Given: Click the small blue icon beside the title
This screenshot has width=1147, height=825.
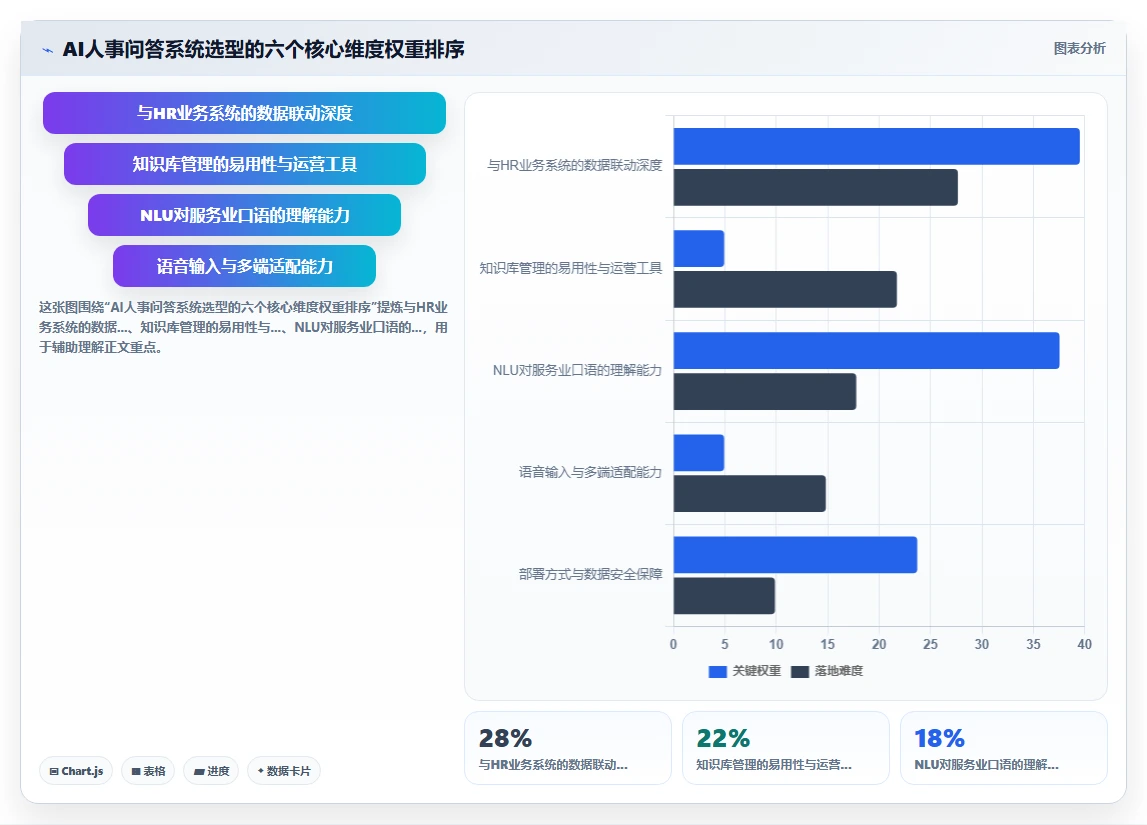Looking at the screenshot, I should (48, 50).
